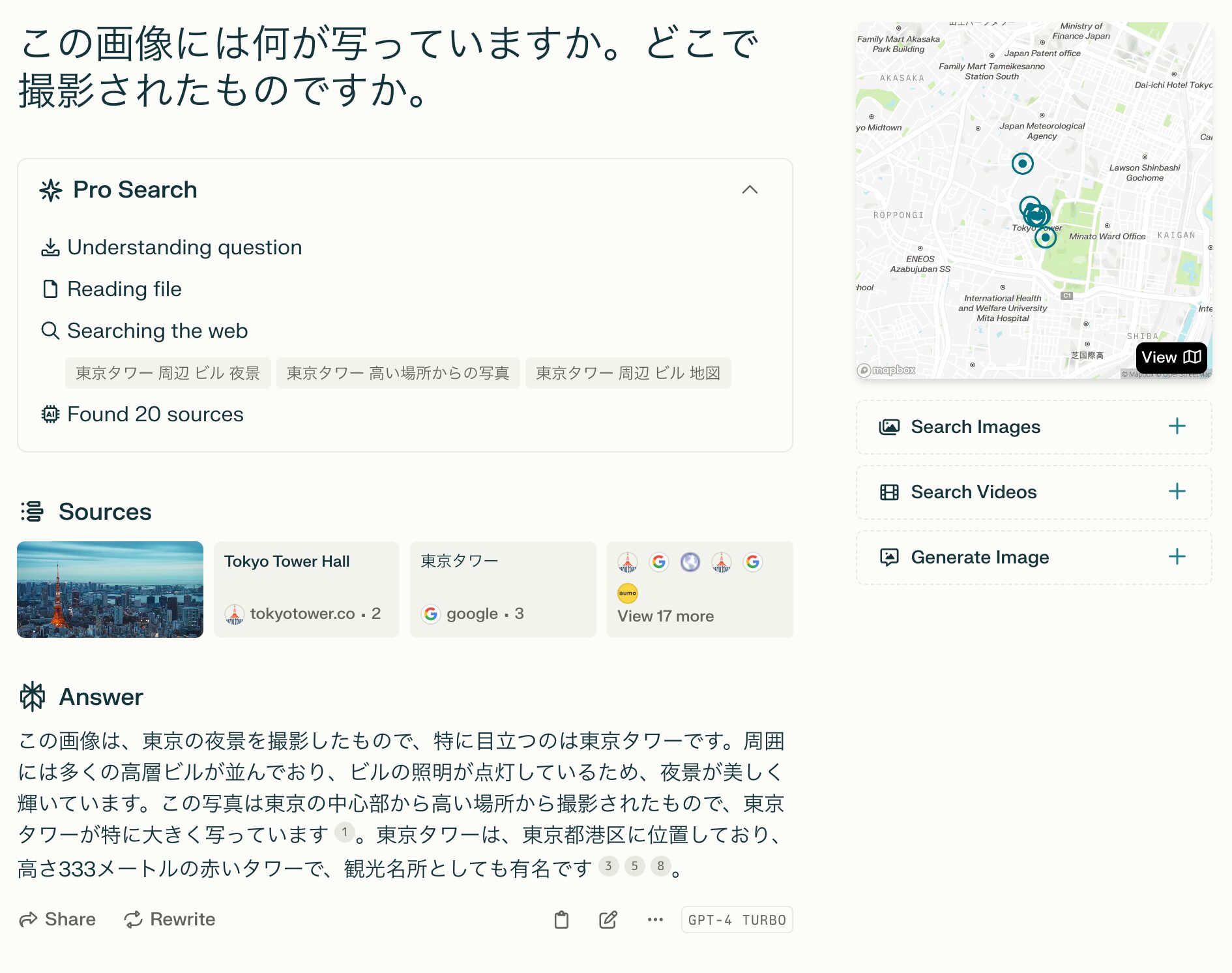Viewport: 1232px width, 973px height.
Task: Click citation number 8 in answer
Action: tap(660, 866)
